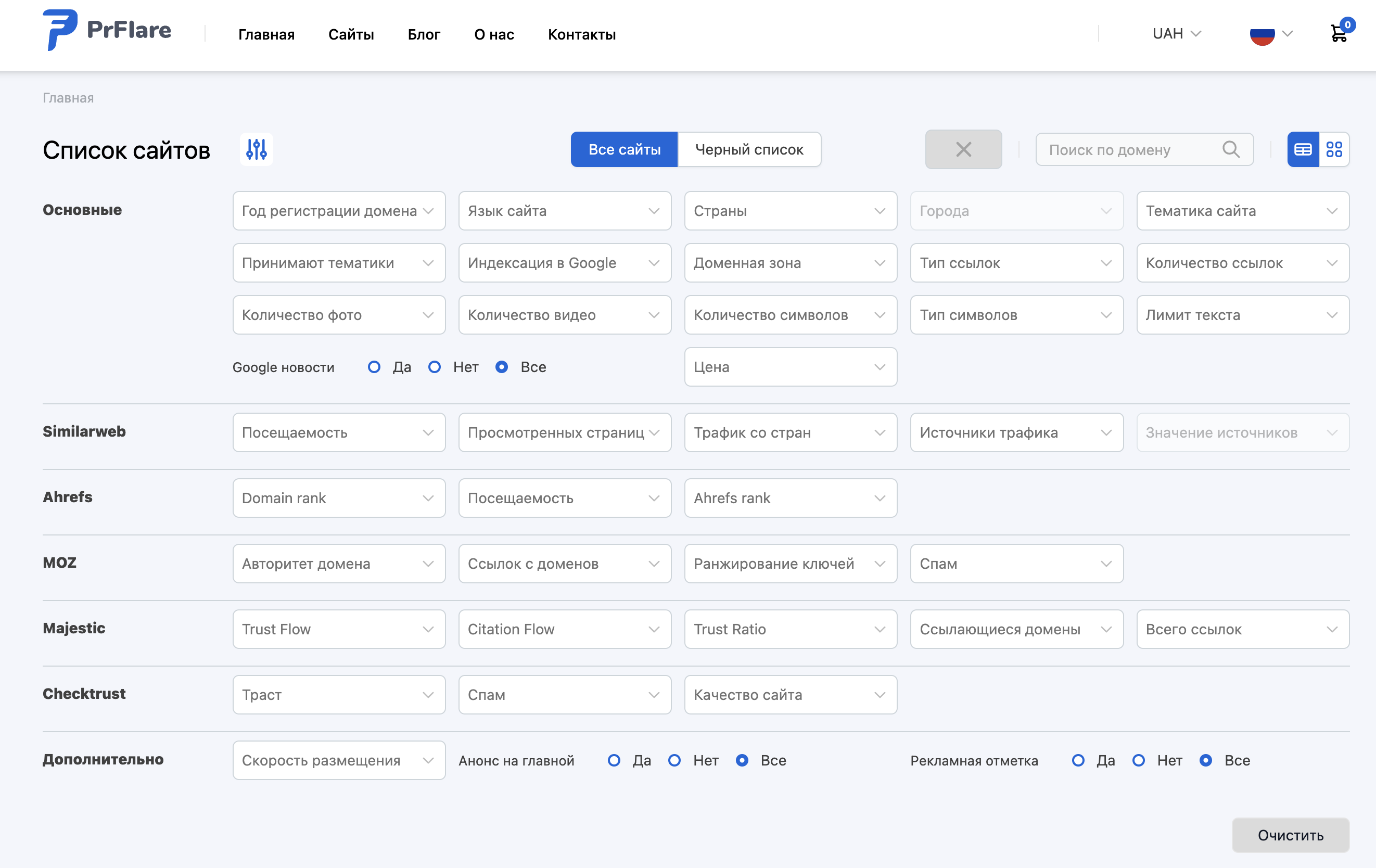Expand Просмотренных страниц dropdown
Viewport: 1376px width, 868px height.
[x=565, y=432]
